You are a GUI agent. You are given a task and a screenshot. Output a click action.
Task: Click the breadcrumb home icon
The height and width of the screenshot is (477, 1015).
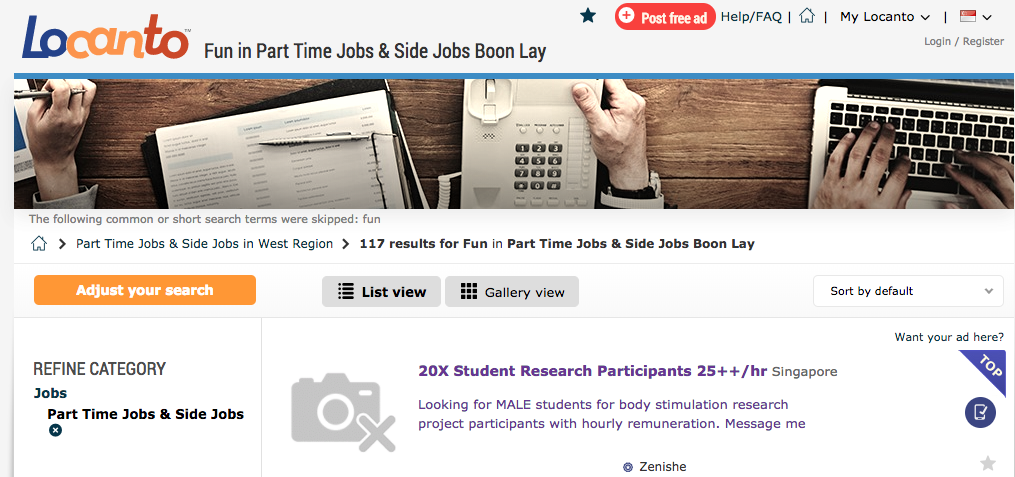[x=39, y=243]
